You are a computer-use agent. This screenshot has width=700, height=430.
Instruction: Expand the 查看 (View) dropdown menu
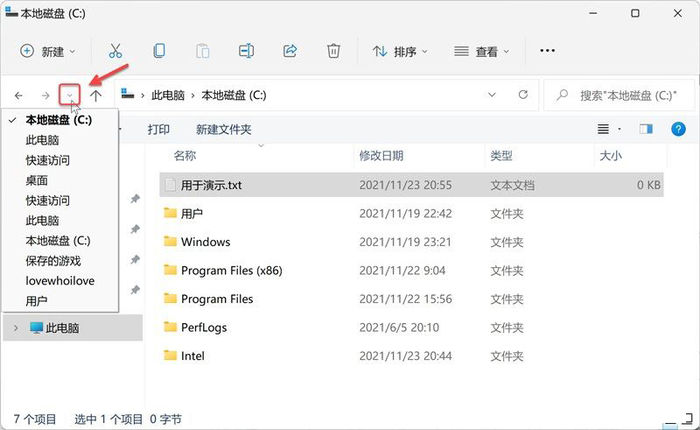[481, 51]
